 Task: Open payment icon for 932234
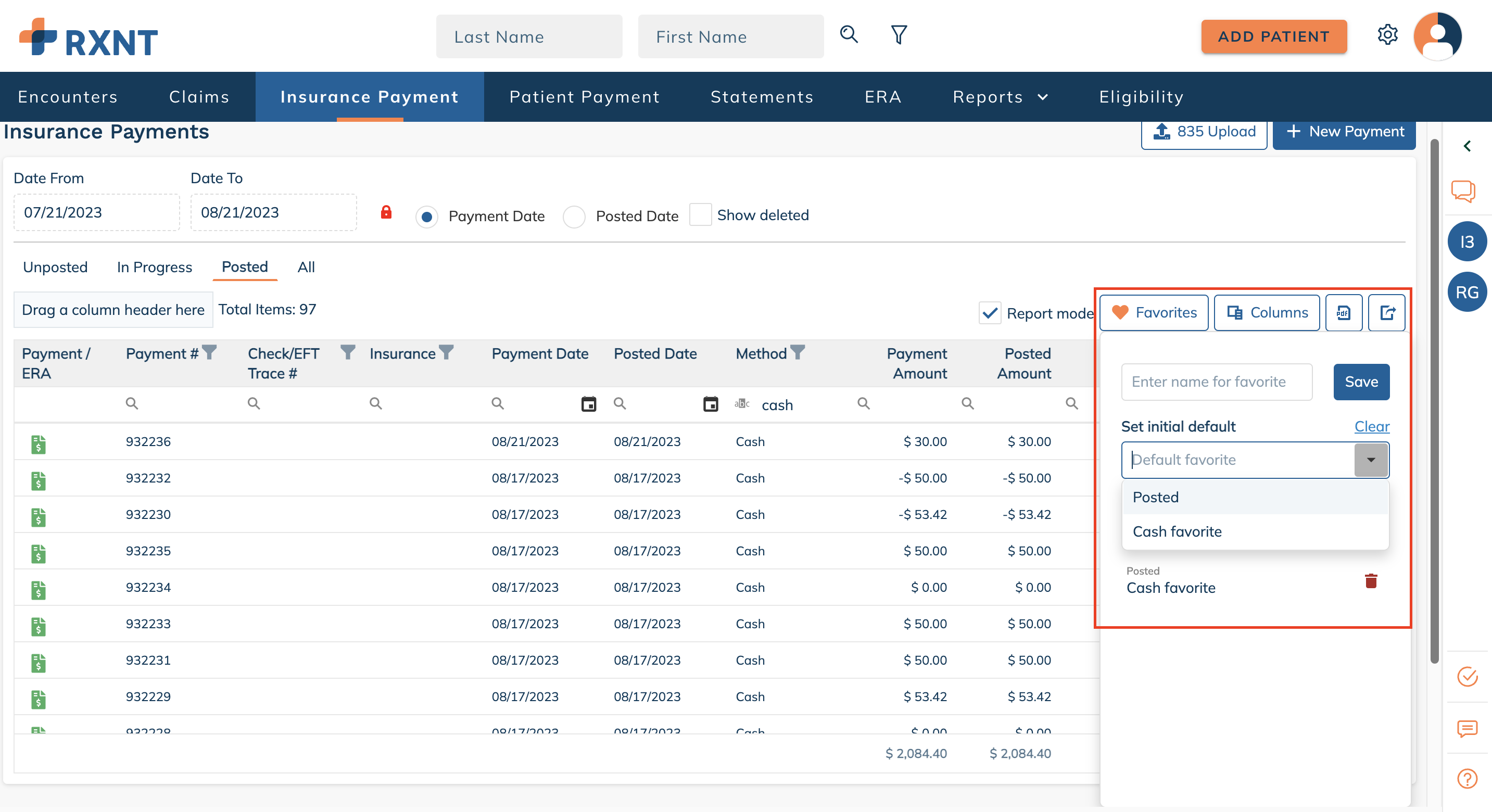tap(38, 590)
